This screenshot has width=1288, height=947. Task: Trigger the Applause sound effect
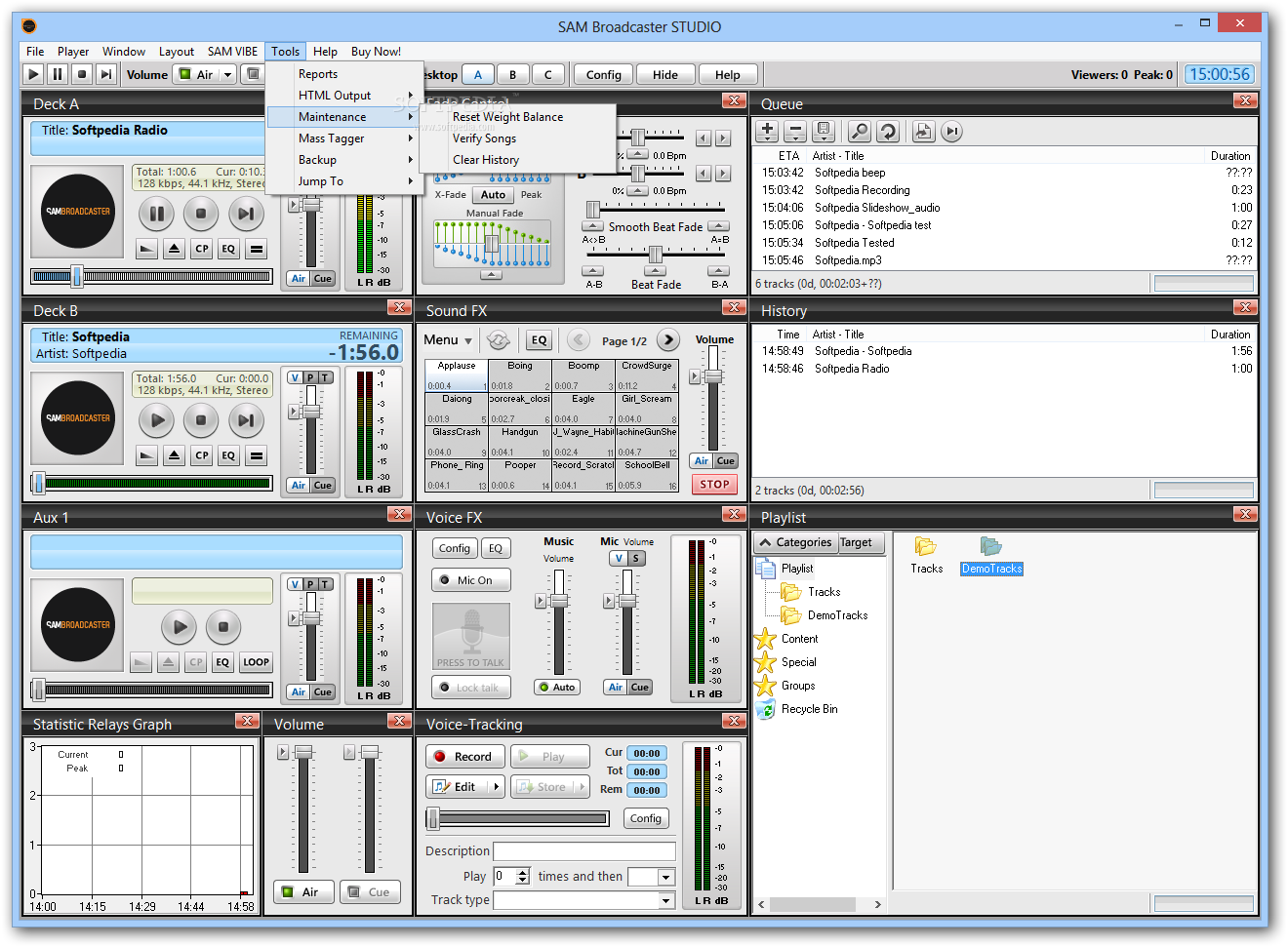click(x=457, y=375)
